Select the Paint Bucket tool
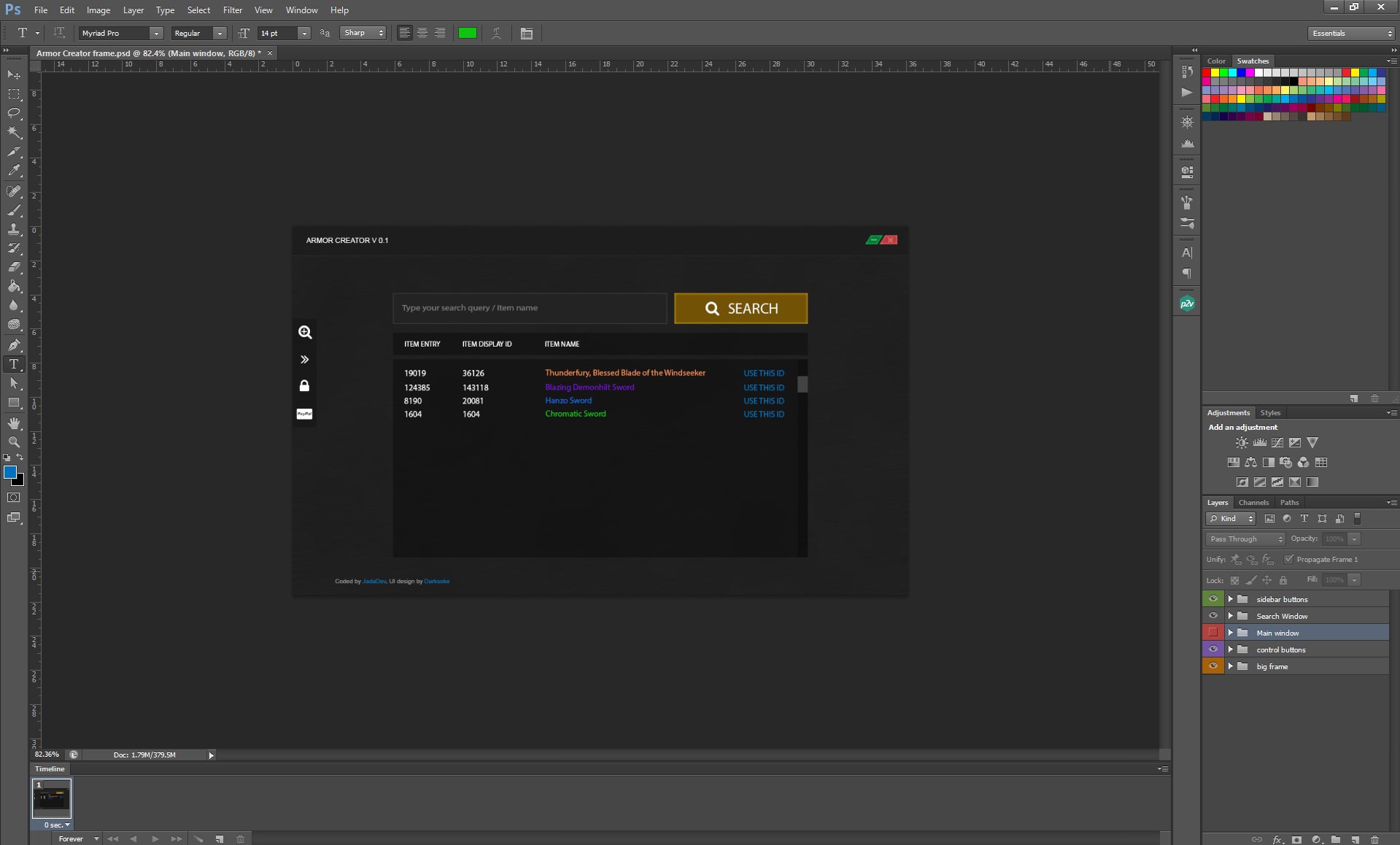This screenshot has width=1400, height=845. click(14, 286)
